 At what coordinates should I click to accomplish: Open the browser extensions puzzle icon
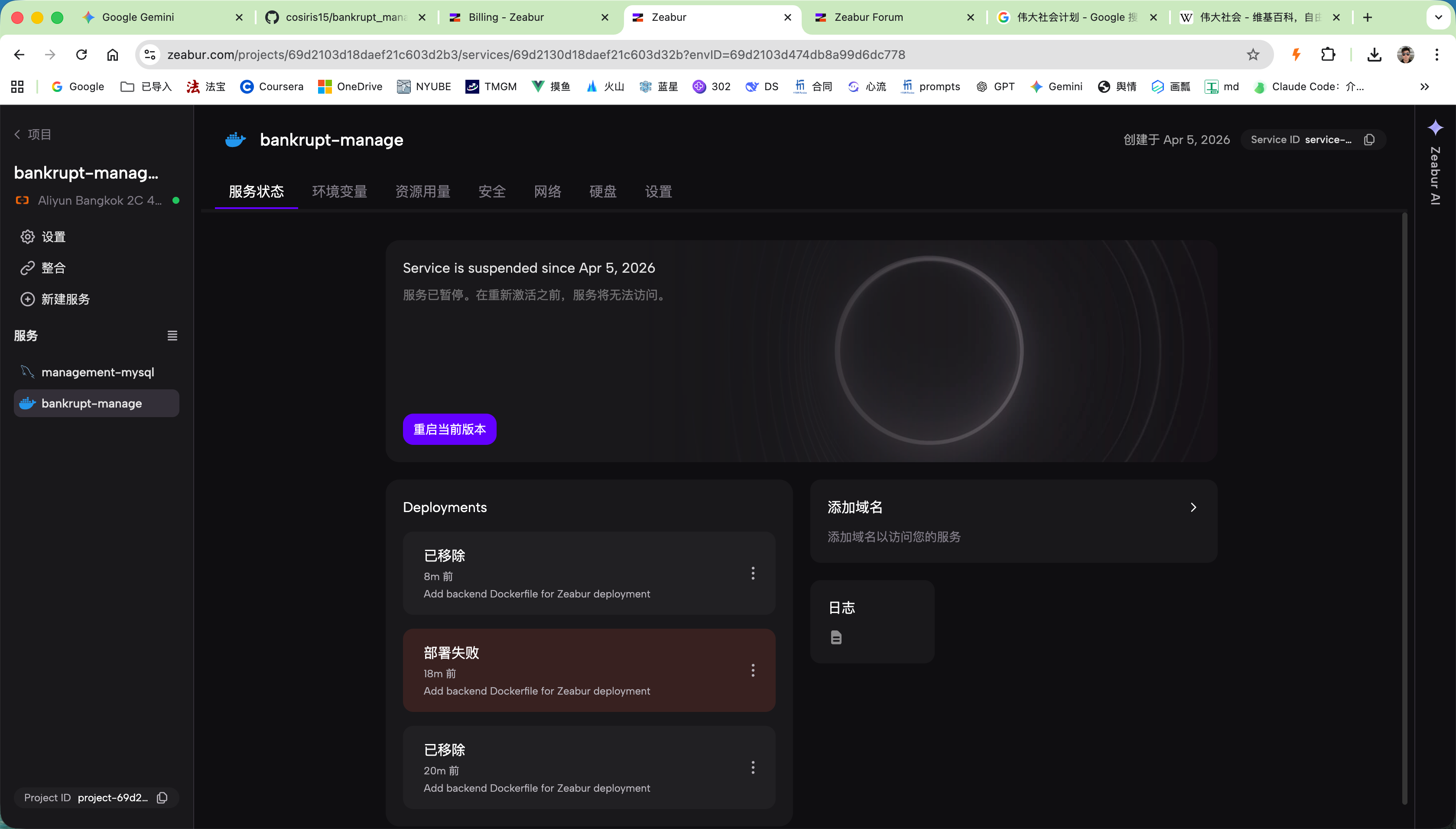(x=1327, y=55)
